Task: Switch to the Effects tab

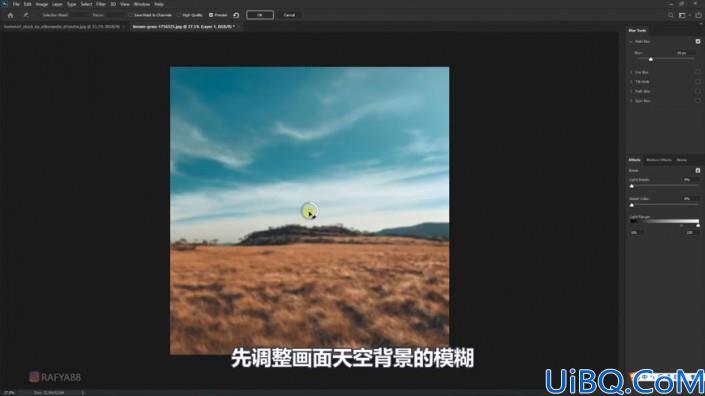Action: [x=634, y=160]
